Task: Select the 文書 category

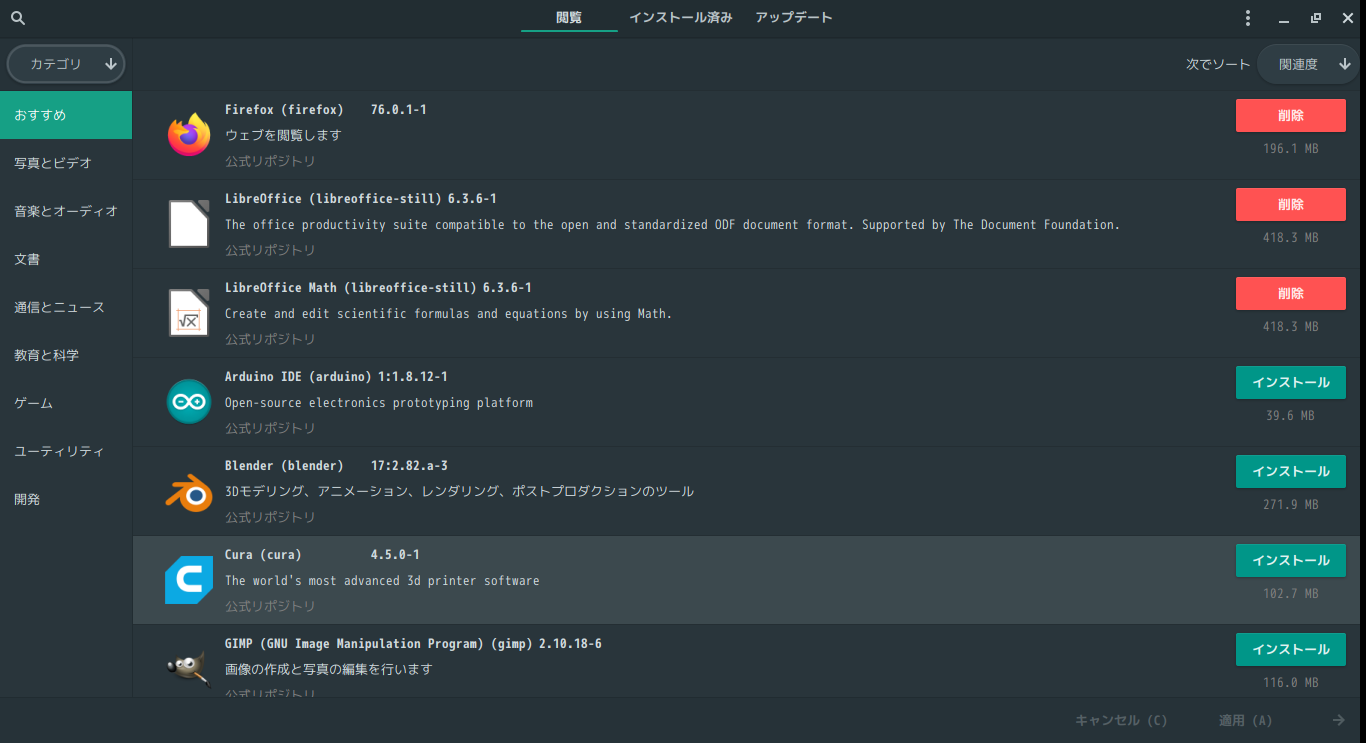Action: tap(66, 259)
